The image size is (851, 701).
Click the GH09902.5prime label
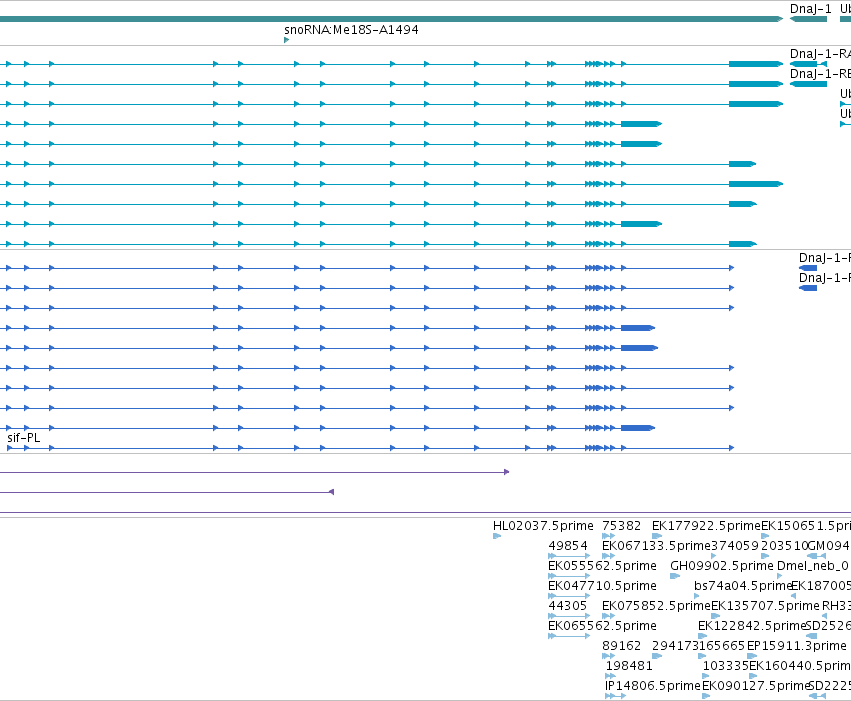[722, 566]
